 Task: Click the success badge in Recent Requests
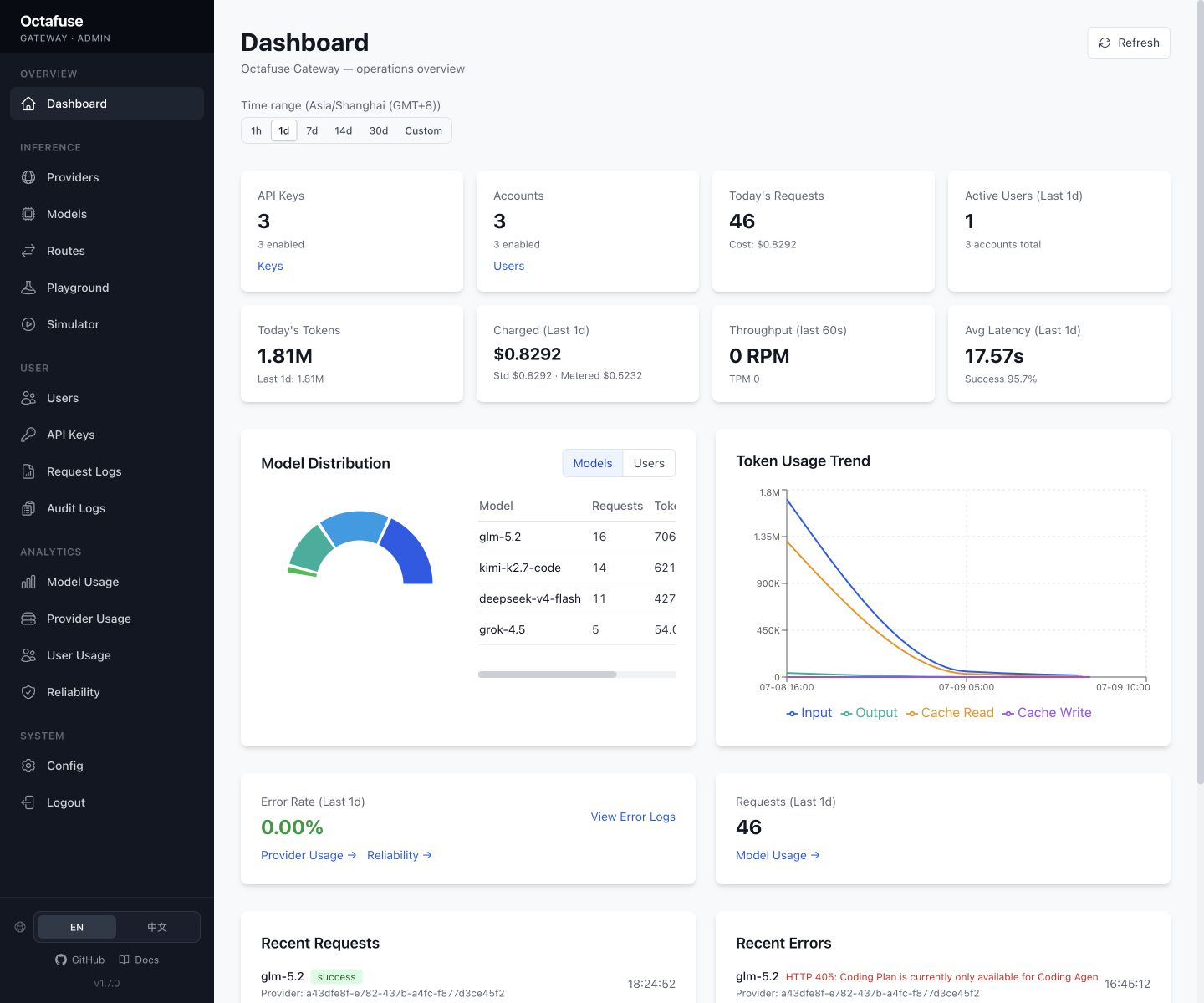pyautogui.click(x=336, y=977)
